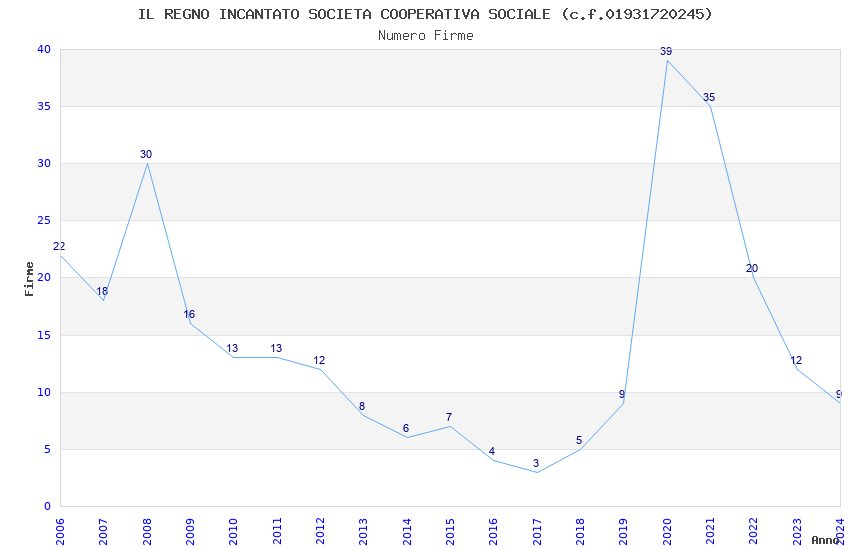Select the y-axis label 20

pyautogui.click(x=44, y=277)
